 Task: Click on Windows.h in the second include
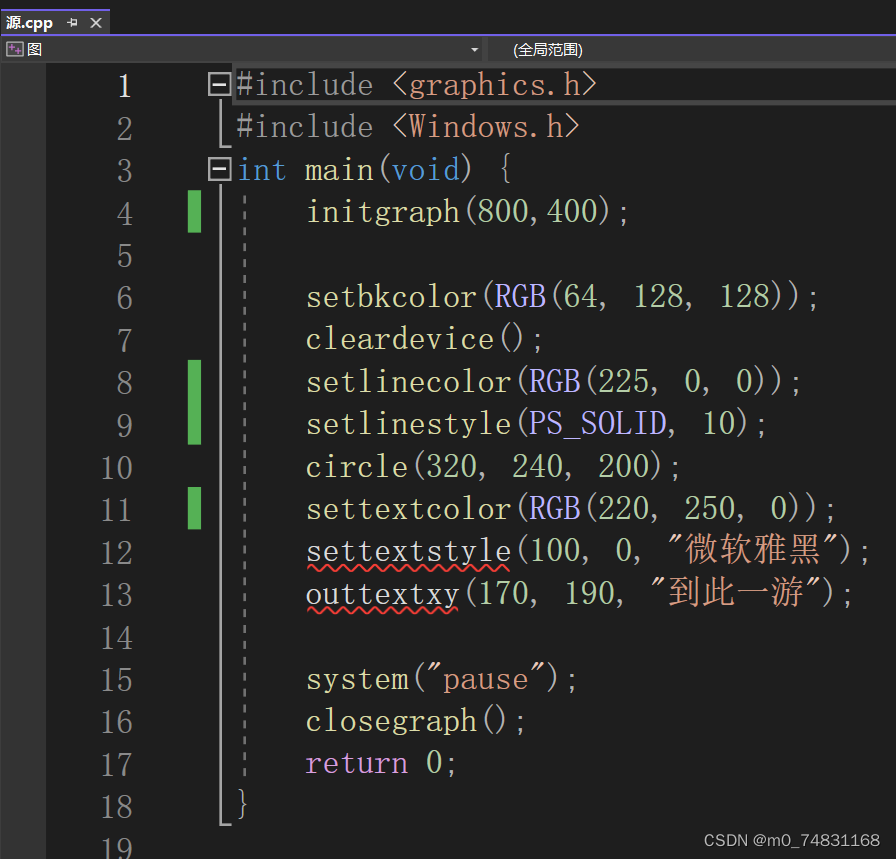click(486, 127)
